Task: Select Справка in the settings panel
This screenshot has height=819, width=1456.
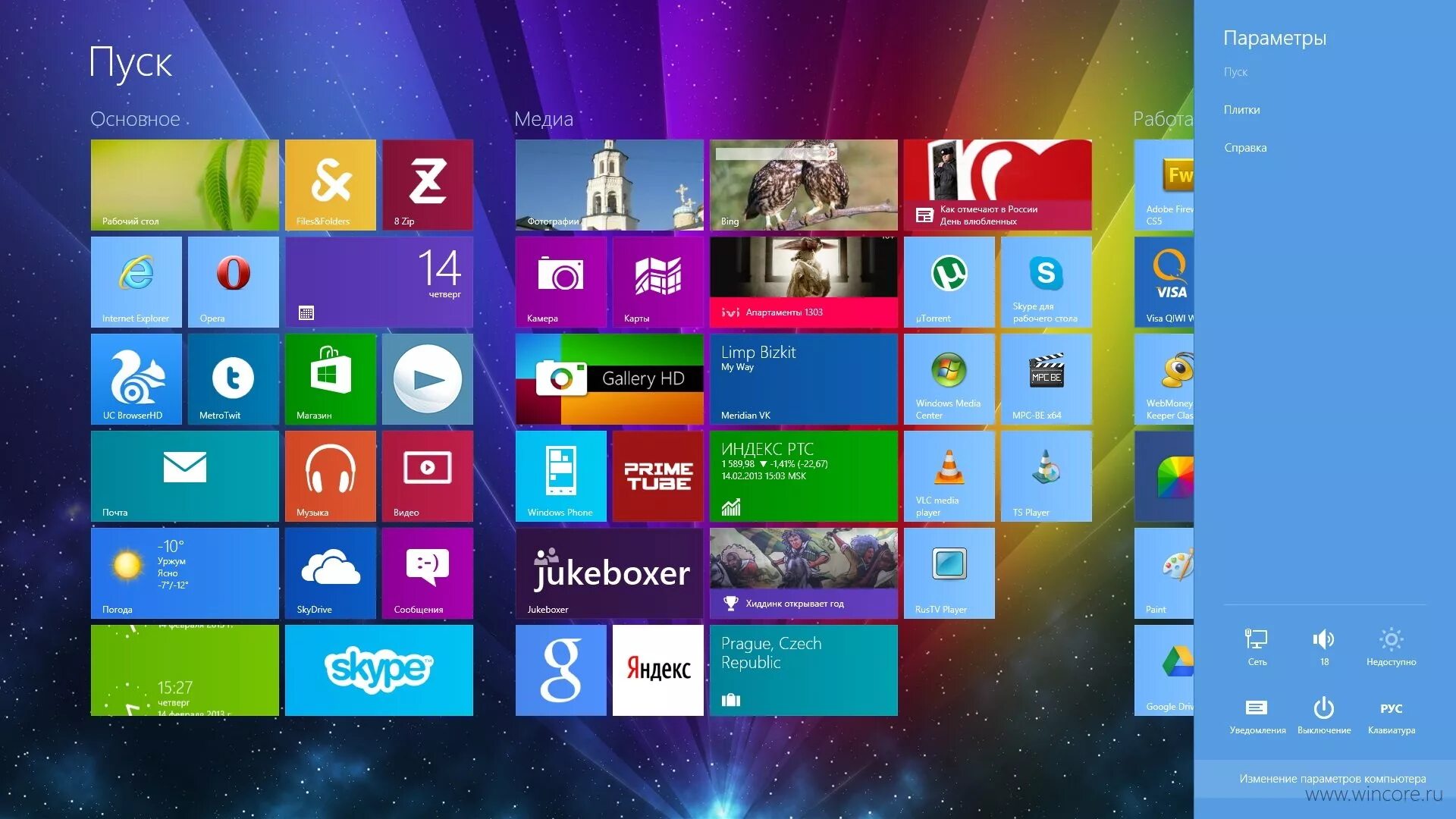Action: tap(1245, 148)
